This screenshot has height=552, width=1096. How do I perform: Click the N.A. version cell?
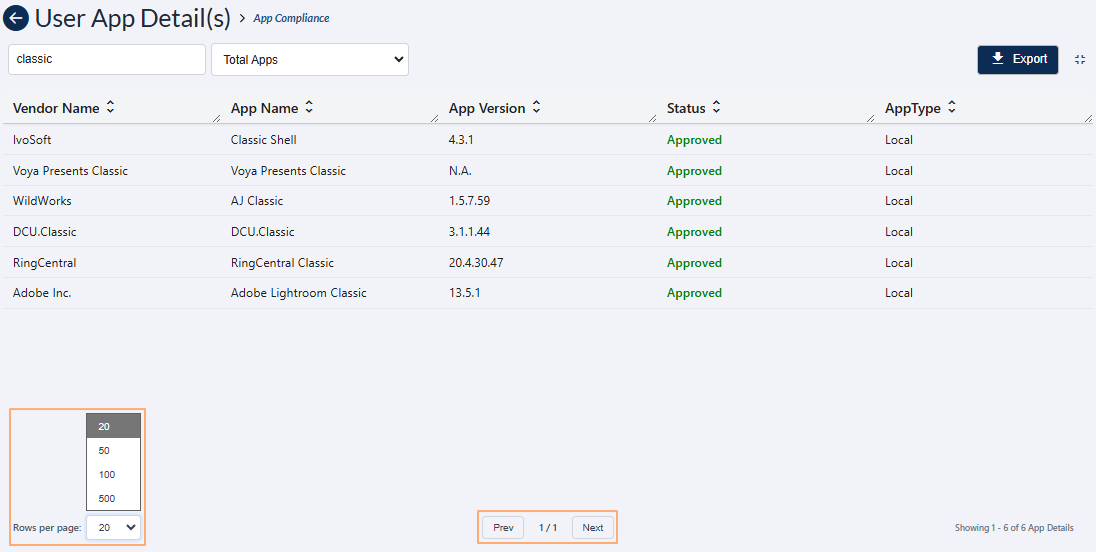click(460, 170)
